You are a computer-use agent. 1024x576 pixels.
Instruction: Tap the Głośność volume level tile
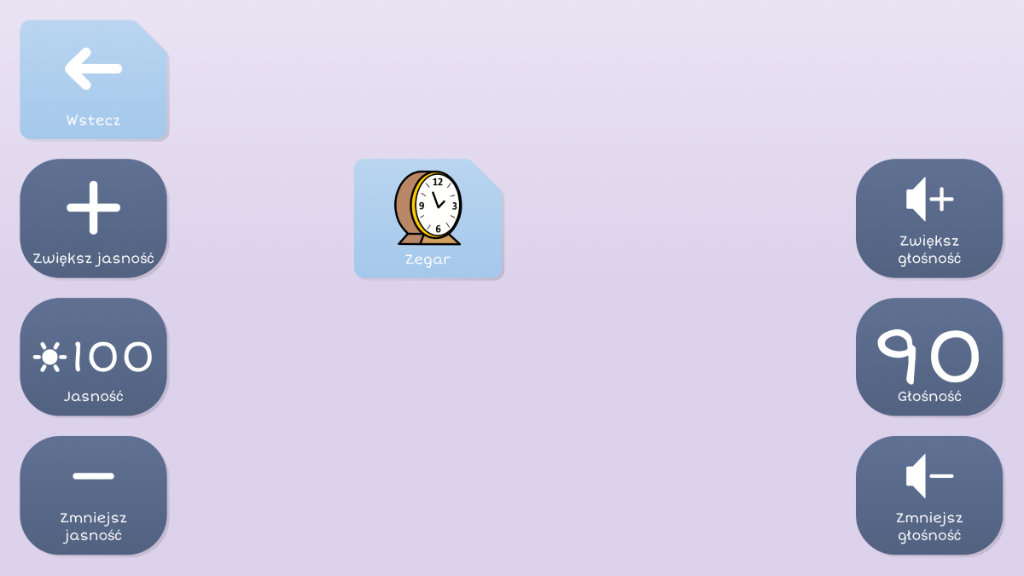click(929, 357)
